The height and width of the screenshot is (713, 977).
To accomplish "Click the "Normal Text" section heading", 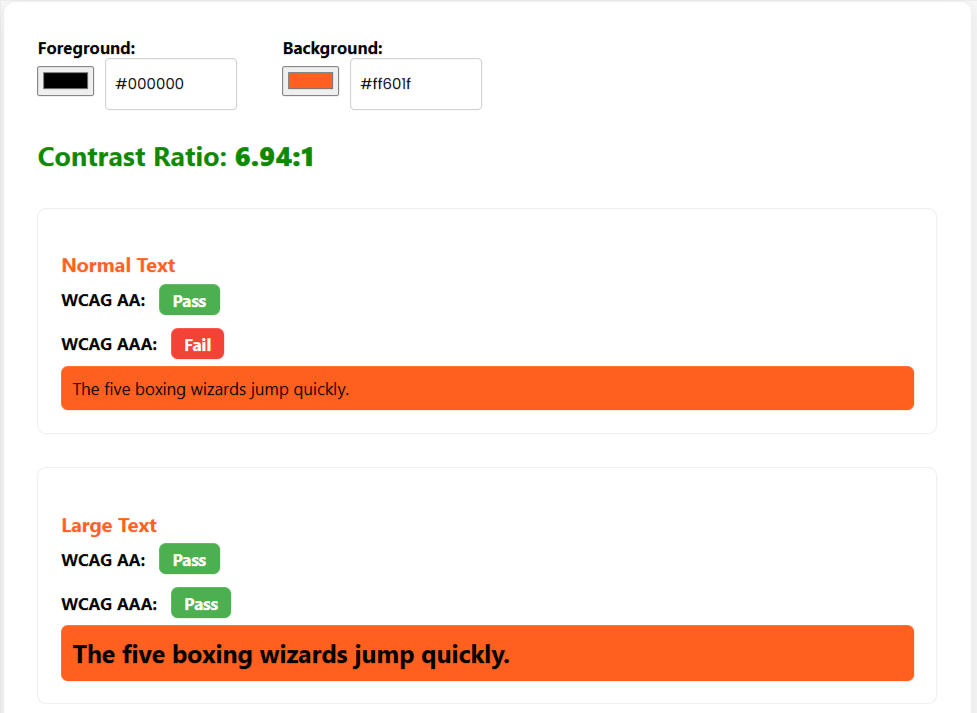I will coord(118,265).
